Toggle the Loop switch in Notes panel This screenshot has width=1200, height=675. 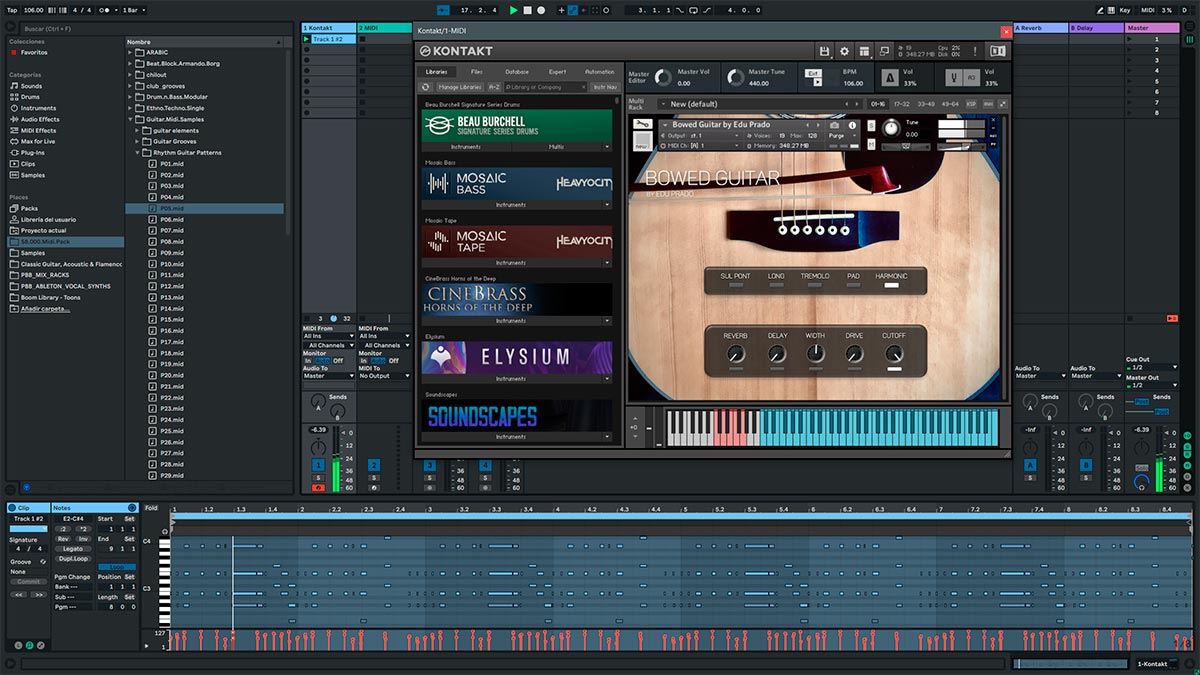pyautogui.click(x=116, y=567)
